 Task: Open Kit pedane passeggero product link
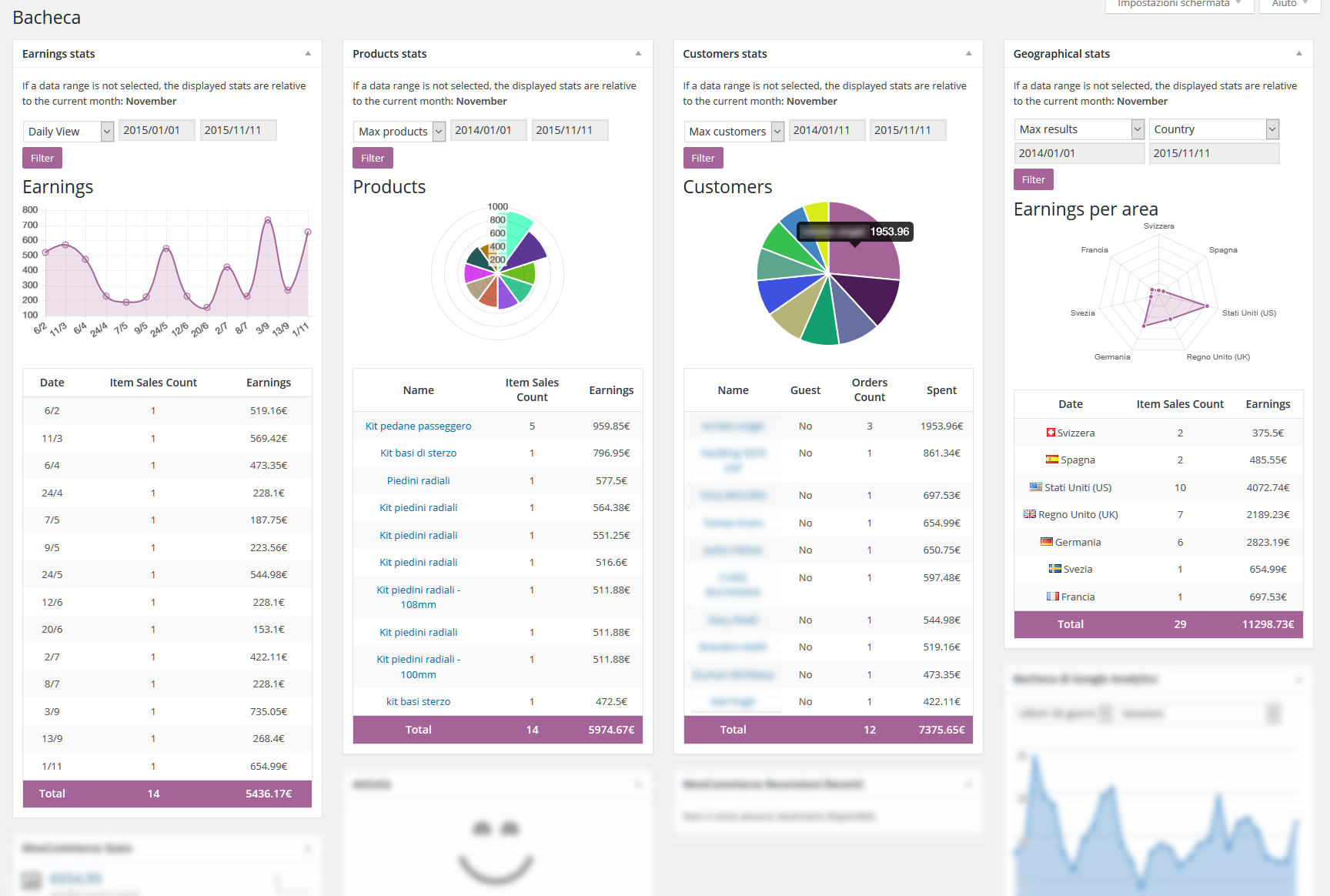click(418, 426)
